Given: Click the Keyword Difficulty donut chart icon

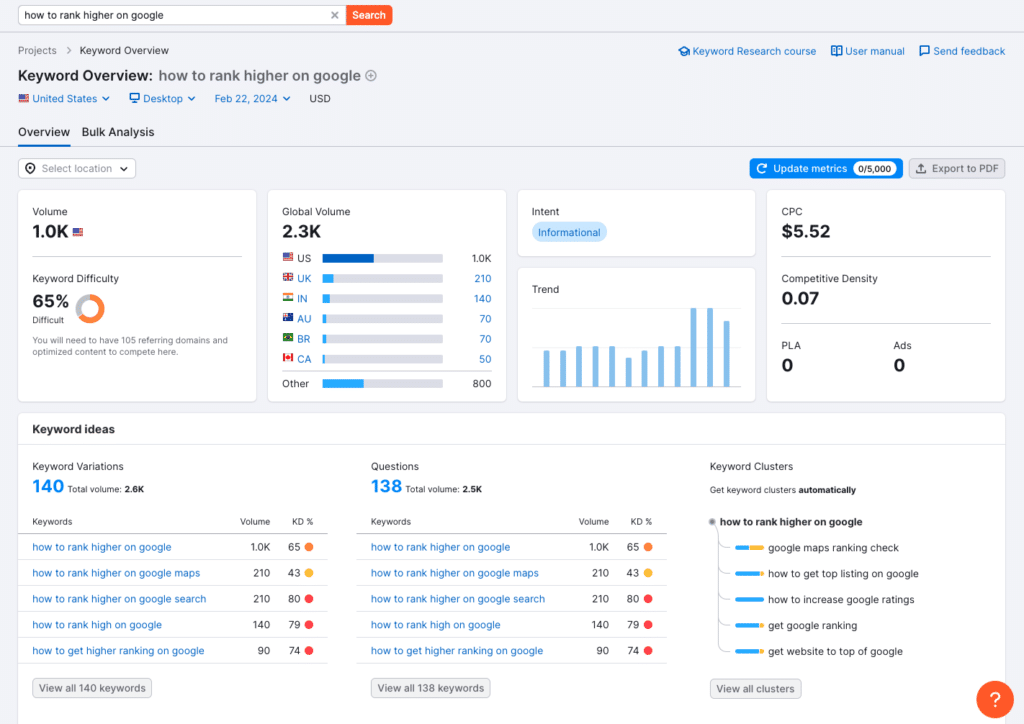Looking at the screenshot, I should coord(90,308).
